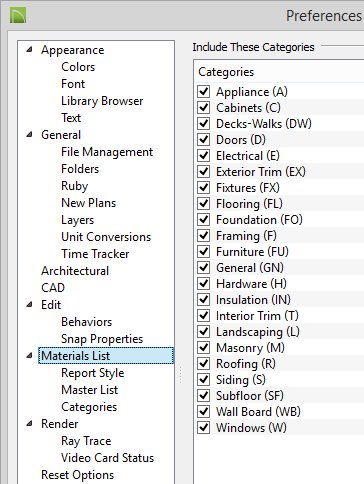Collapse the Appearance tree node arrow
Viewport: 364px width, 484px height.
click(30, 50)
